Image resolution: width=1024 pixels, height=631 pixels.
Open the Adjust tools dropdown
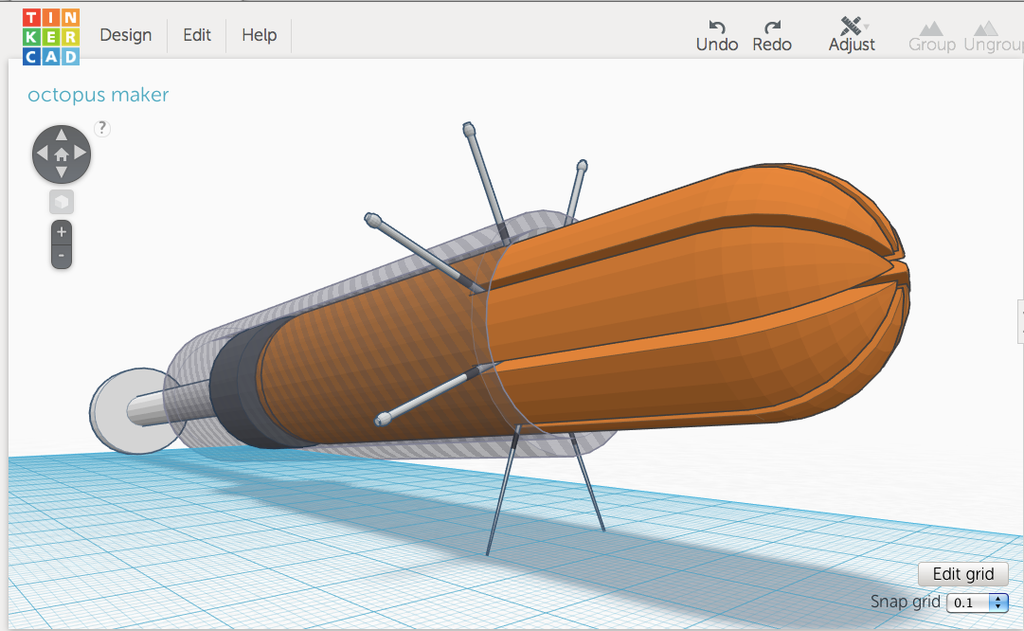[851, 34]
